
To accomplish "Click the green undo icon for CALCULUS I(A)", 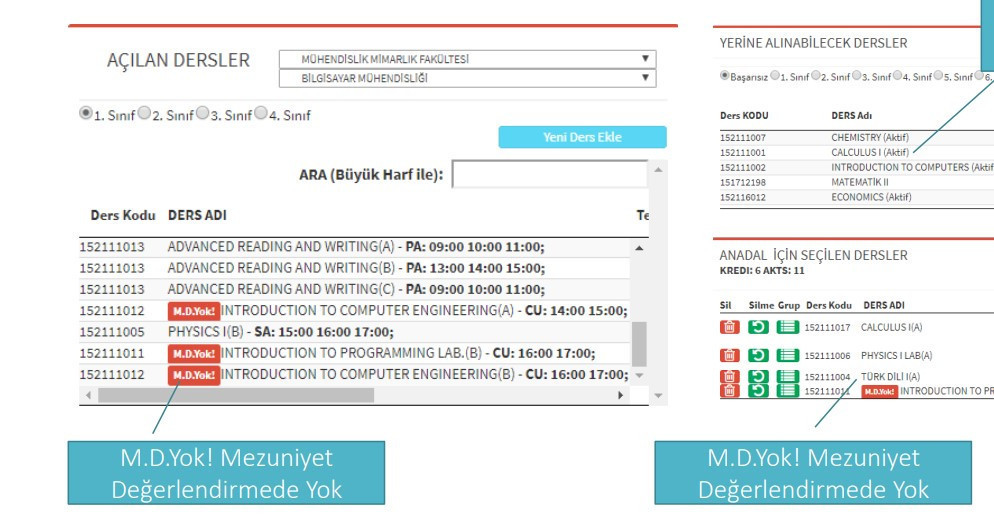I will (758, 327).
